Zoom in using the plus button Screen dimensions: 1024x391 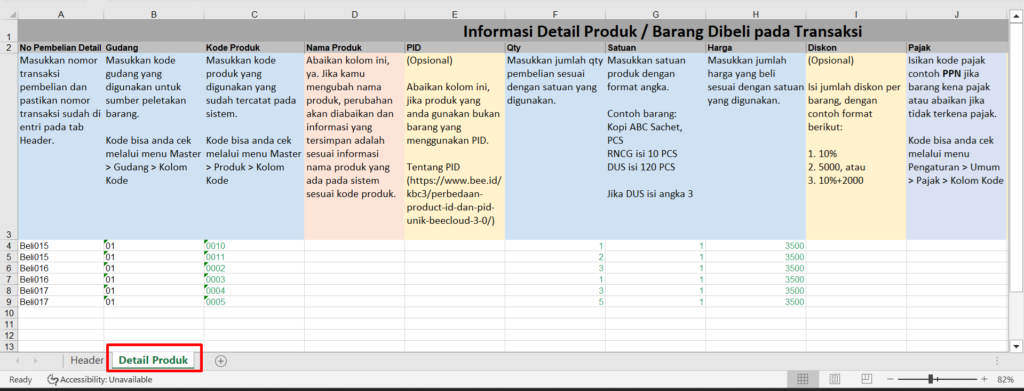point(984,379)
